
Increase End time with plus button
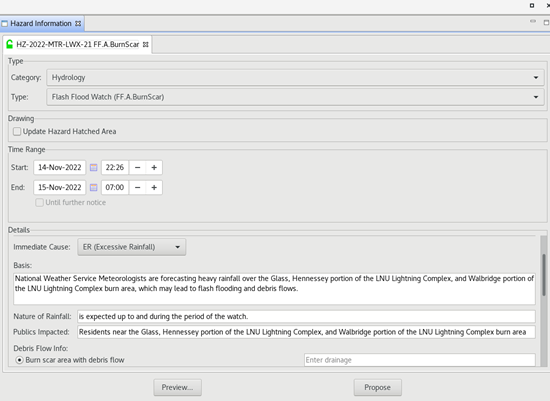pyautogui.click(x=154, y=188)
